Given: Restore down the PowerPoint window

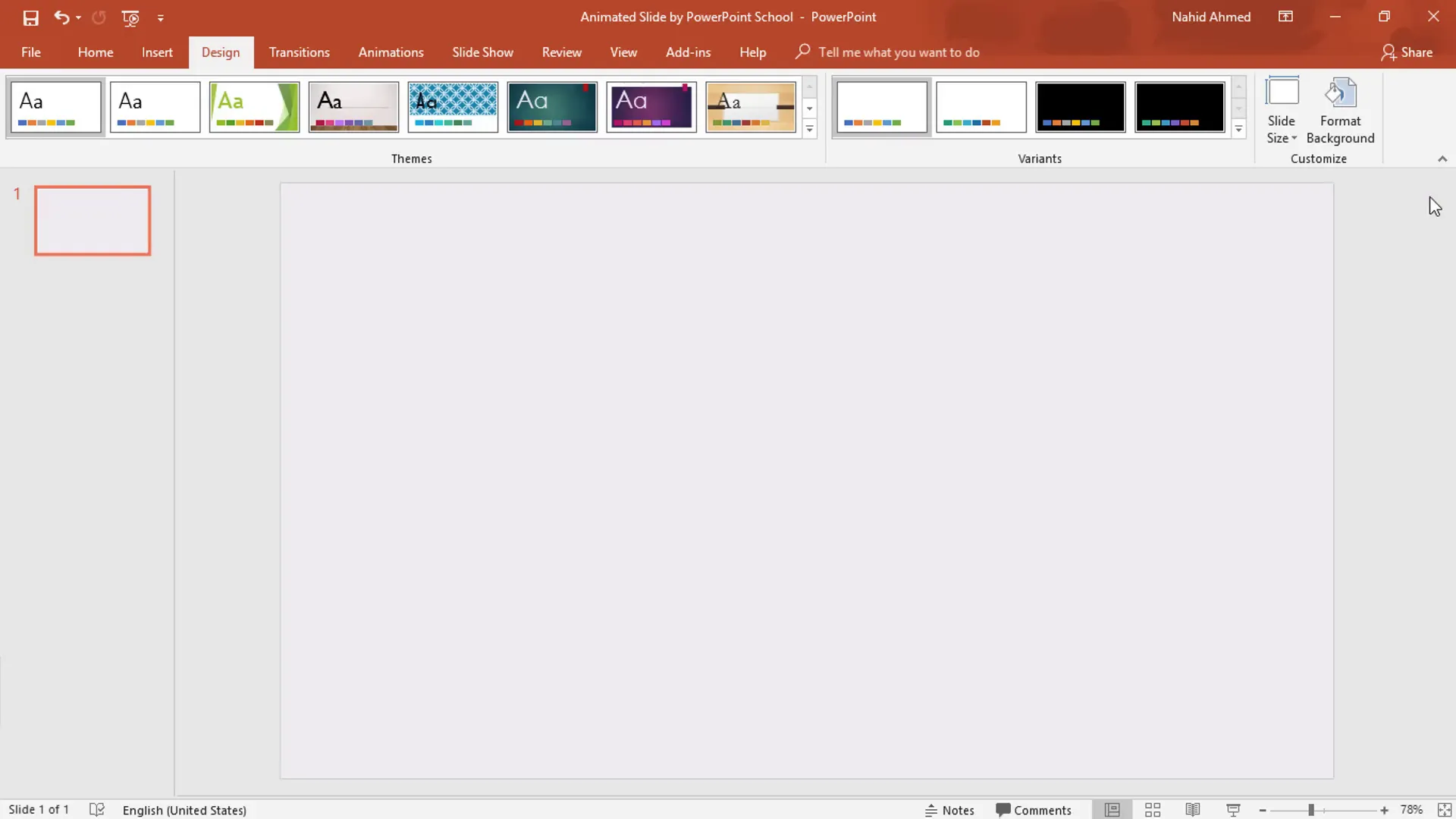Looking at the screenshot, I should point(1384,17).
